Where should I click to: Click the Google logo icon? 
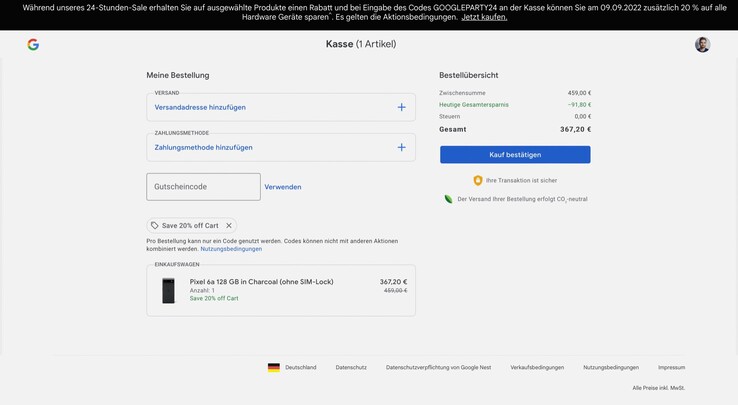[33, 45]
